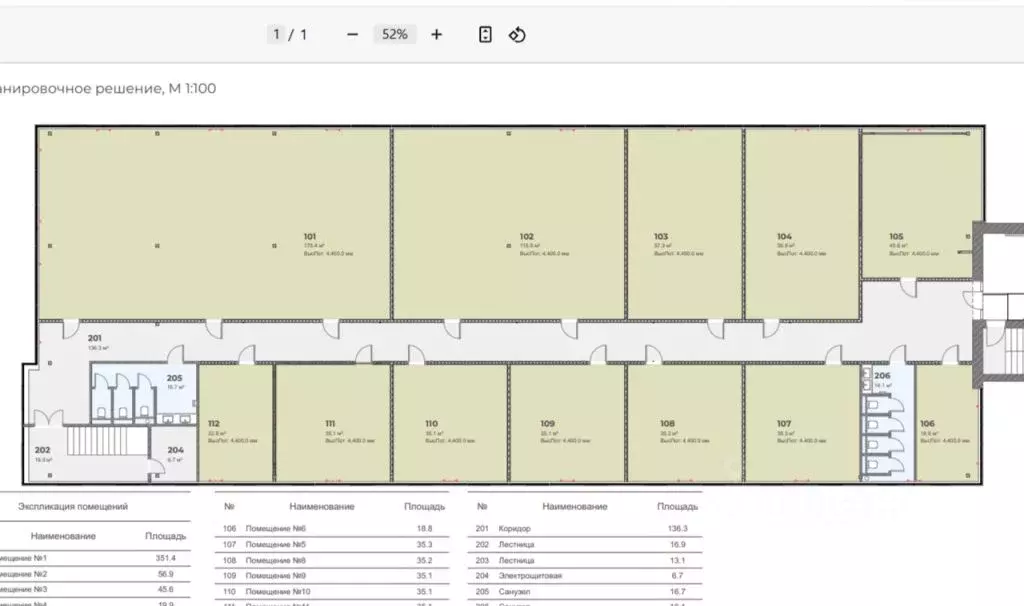The width and height of the screenshot is (1024, 606).
Task: Click room 103 label on the plan
Action: tap(661, 237)
